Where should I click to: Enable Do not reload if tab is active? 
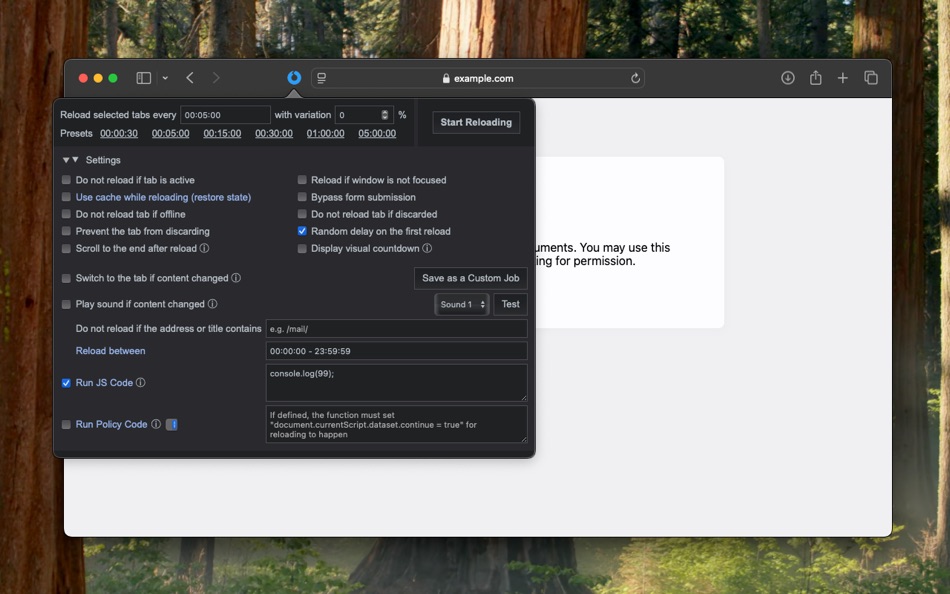click(x=66, y=180)
